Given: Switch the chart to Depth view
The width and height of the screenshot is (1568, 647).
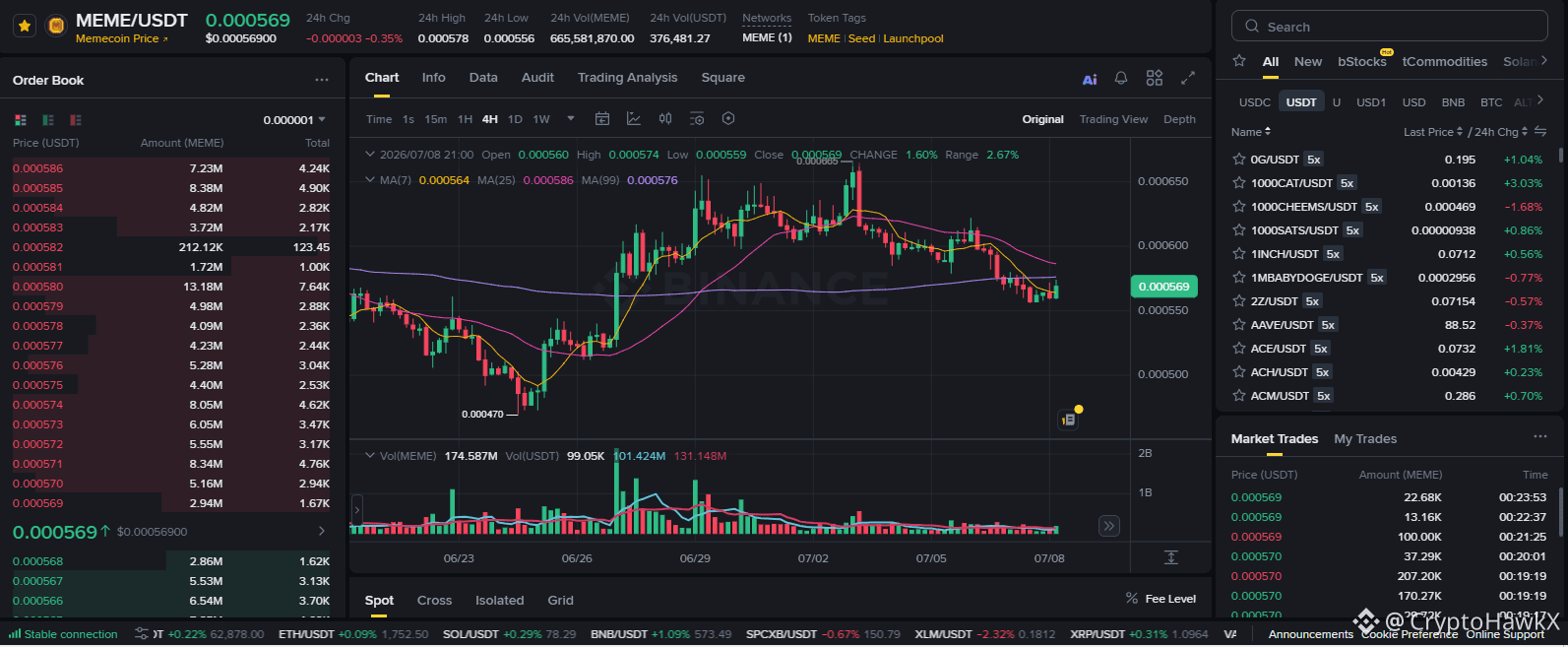Looking at the screenshot, I should tap(1179, 119).
